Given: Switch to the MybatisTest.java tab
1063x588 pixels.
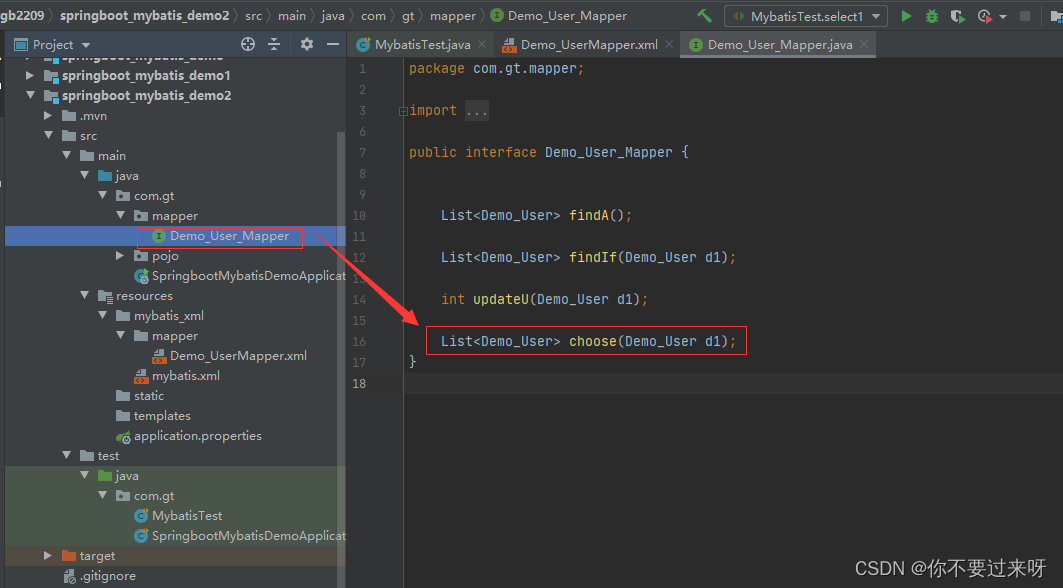Looking at the screenshot, I should pos(422,45).
